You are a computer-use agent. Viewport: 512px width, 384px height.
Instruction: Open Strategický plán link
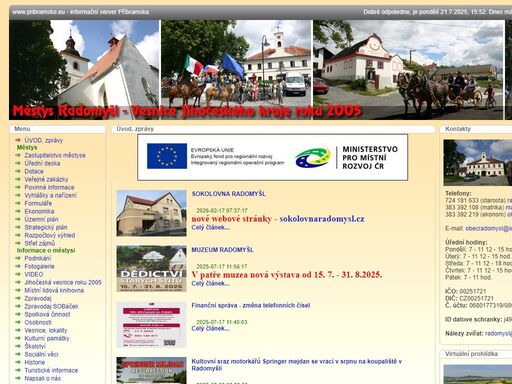click(46, 227)
